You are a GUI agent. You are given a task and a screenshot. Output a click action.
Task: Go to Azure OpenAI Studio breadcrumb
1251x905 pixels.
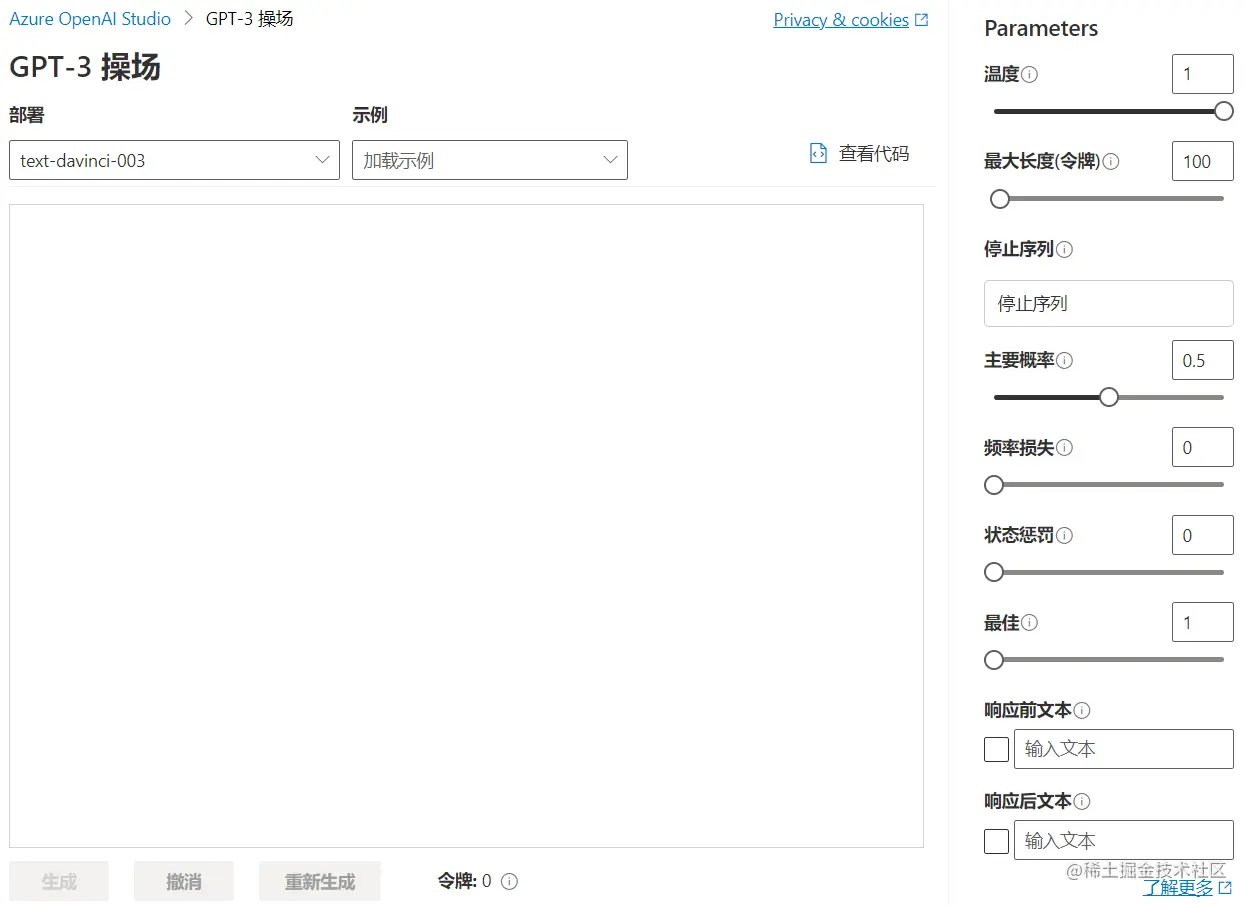(x=90, y=19)
